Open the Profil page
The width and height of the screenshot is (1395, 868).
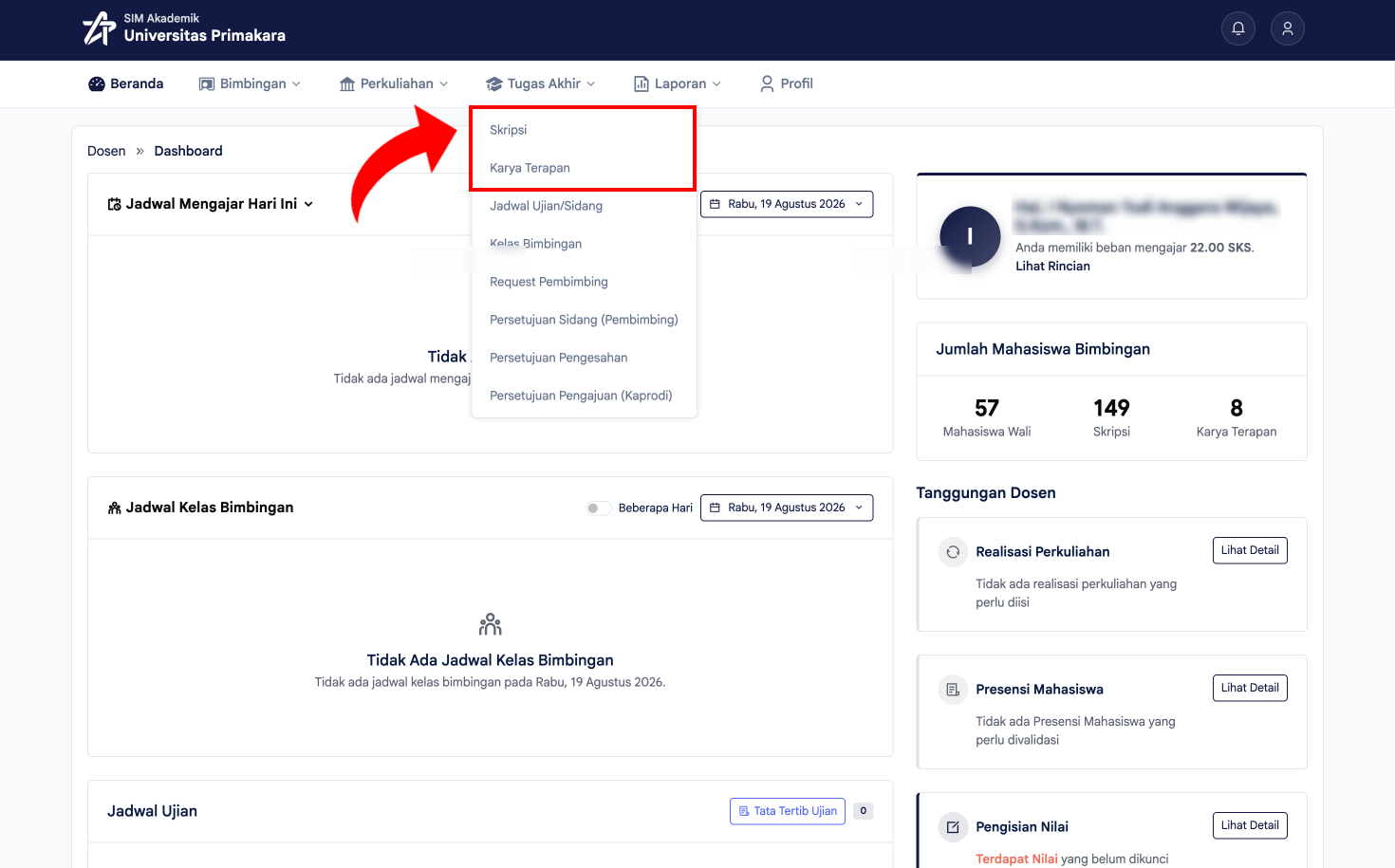click(787, 83)
